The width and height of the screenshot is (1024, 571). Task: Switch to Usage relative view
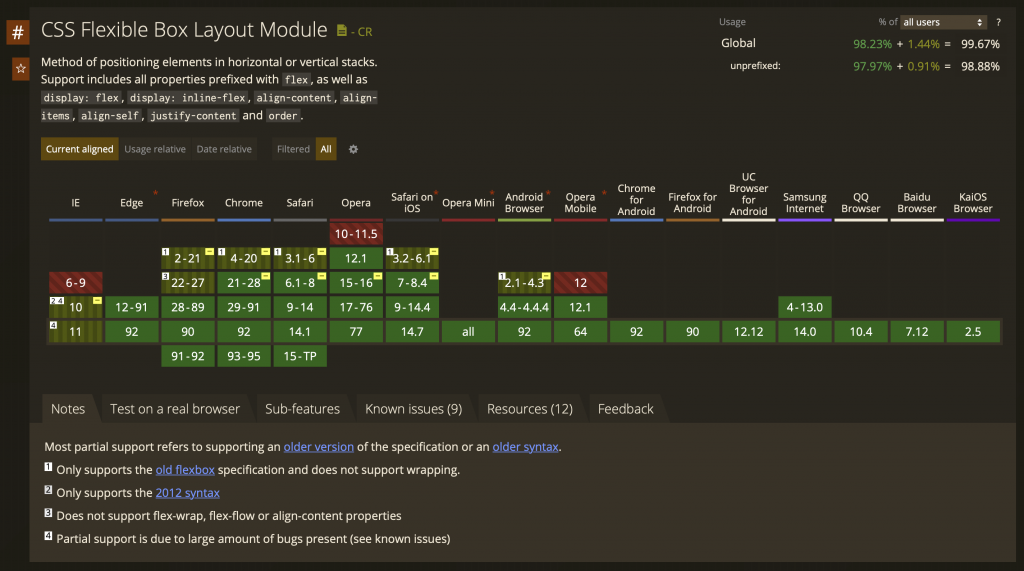click(x=155, y=149)
